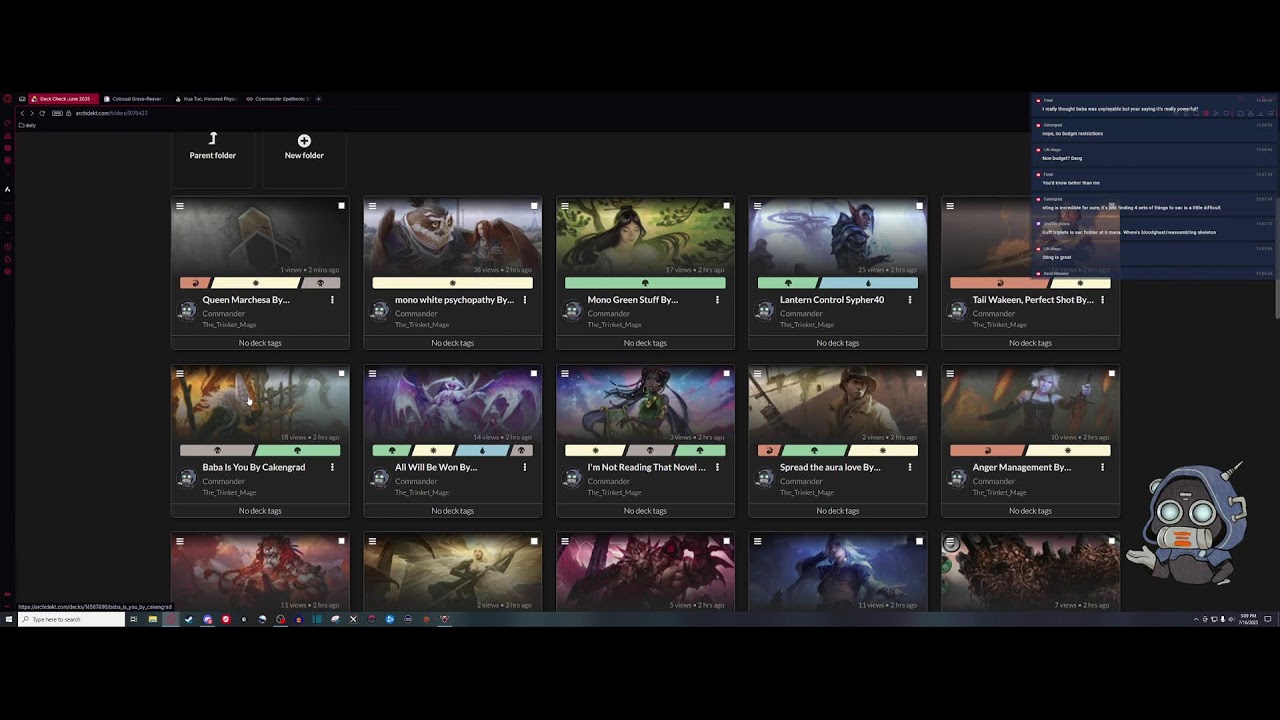Open the 'daily' bookmarks folder
1280x720 pixels.
[x=27, y=125]
